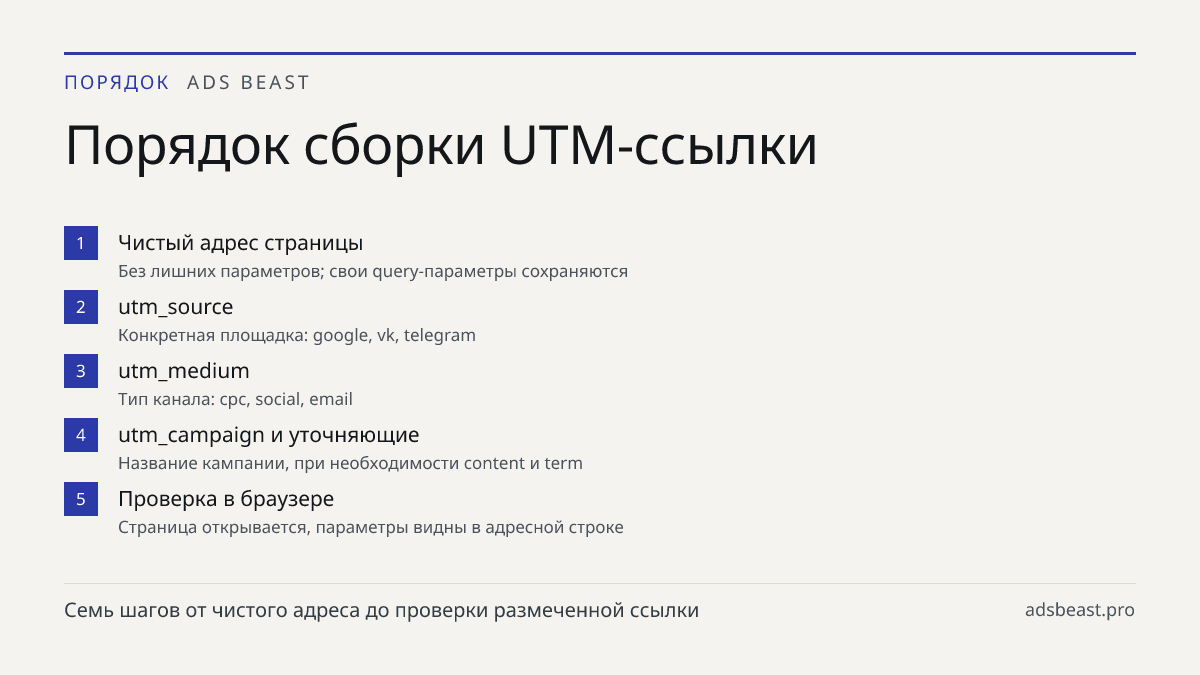This screenshot has width=1200, height=675.
Task: Click 'Страница открывается, параметры видны в адресной строке'
Action: click(x=371, y=527)
